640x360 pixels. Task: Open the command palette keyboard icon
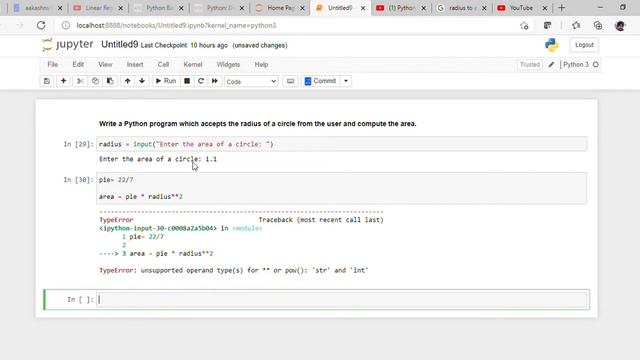[x=290, y=81]
